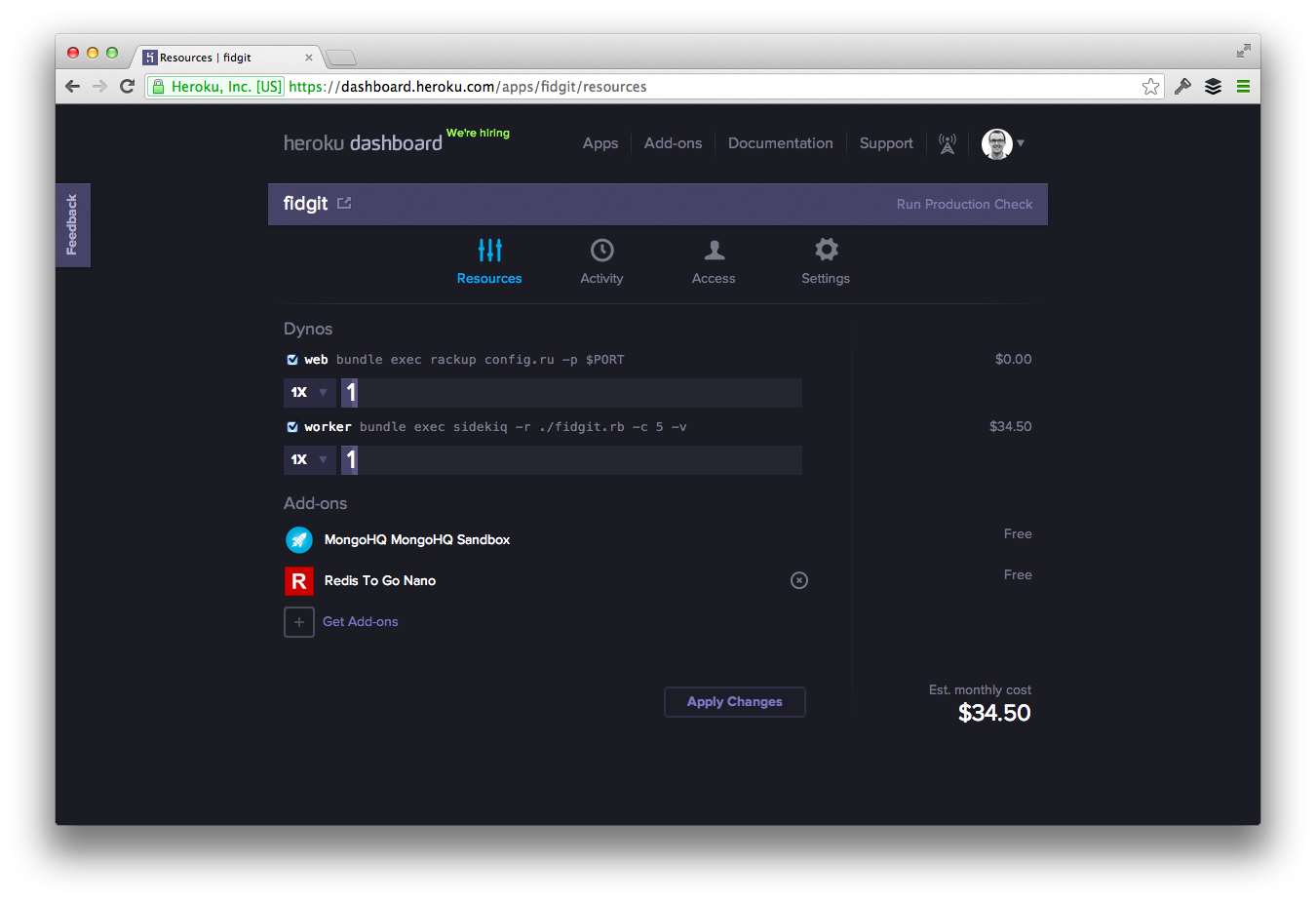Click the web process command text
The image size is (1316, 902).
(481, 360)
